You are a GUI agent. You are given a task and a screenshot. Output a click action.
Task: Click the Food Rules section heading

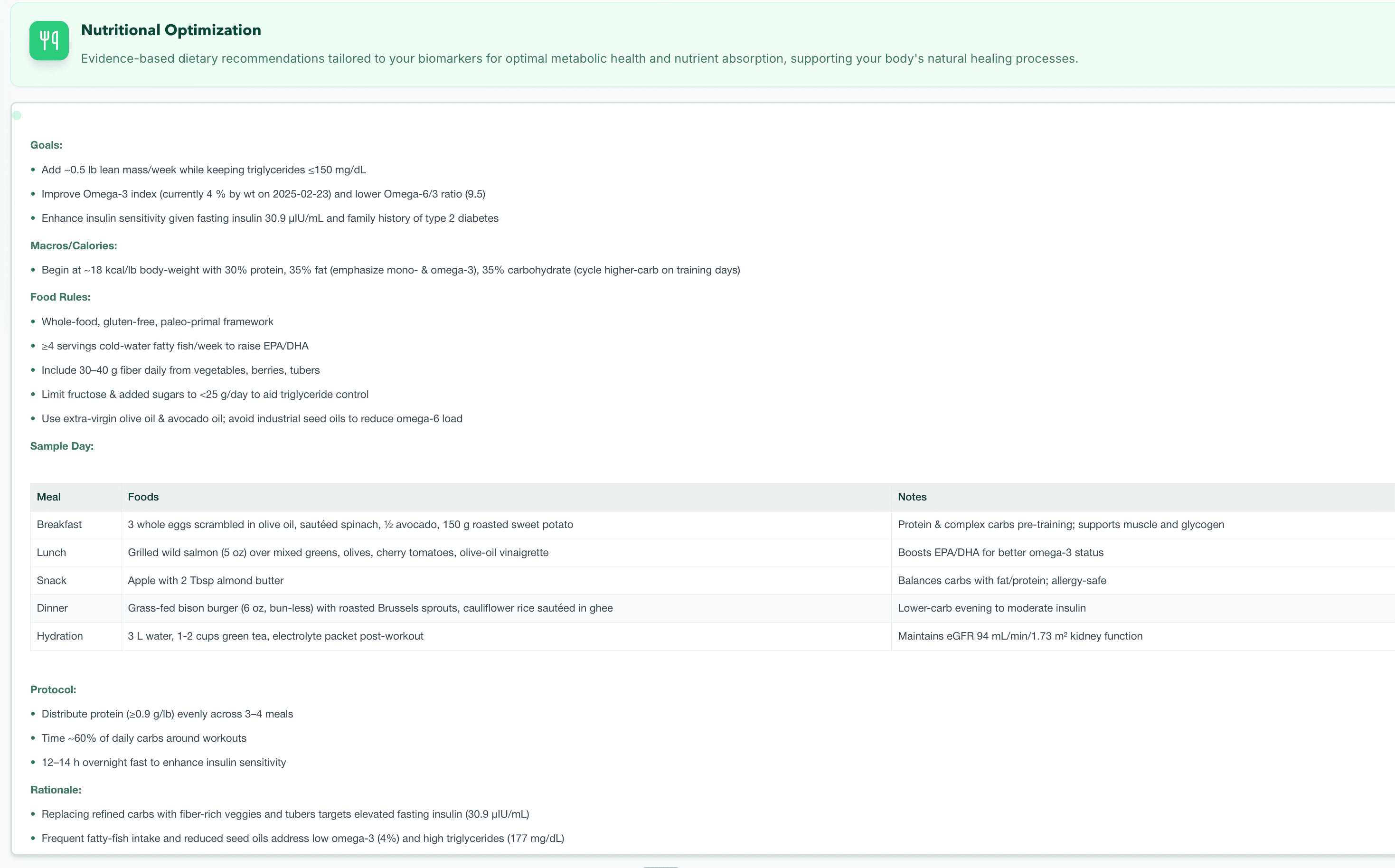coord(60,297)
